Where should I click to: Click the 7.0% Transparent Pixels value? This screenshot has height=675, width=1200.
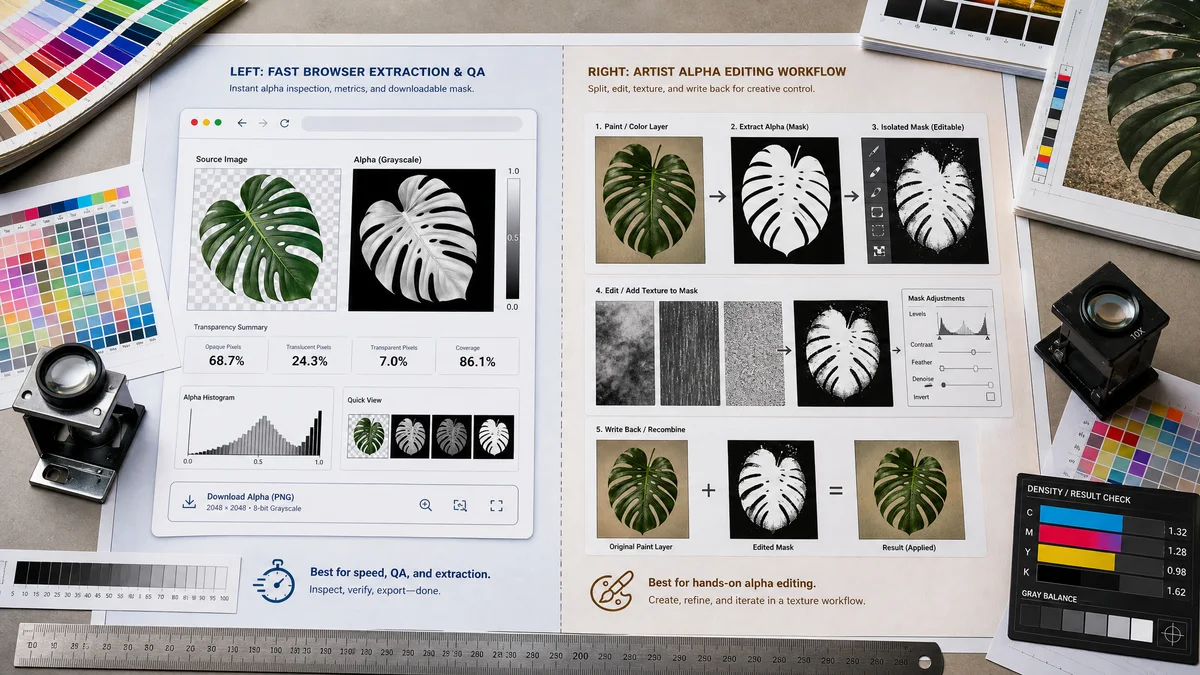(393, 361)
